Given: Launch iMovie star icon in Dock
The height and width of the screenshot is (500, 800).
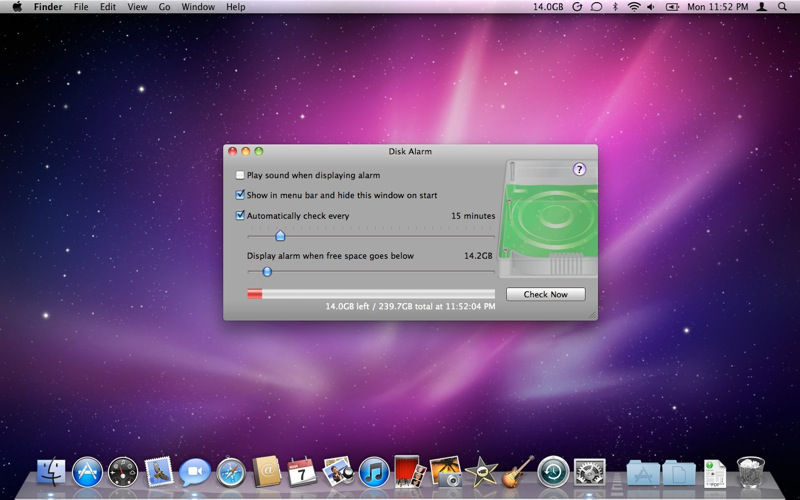Looking at the screenshot, I should [x=481, y=471].
